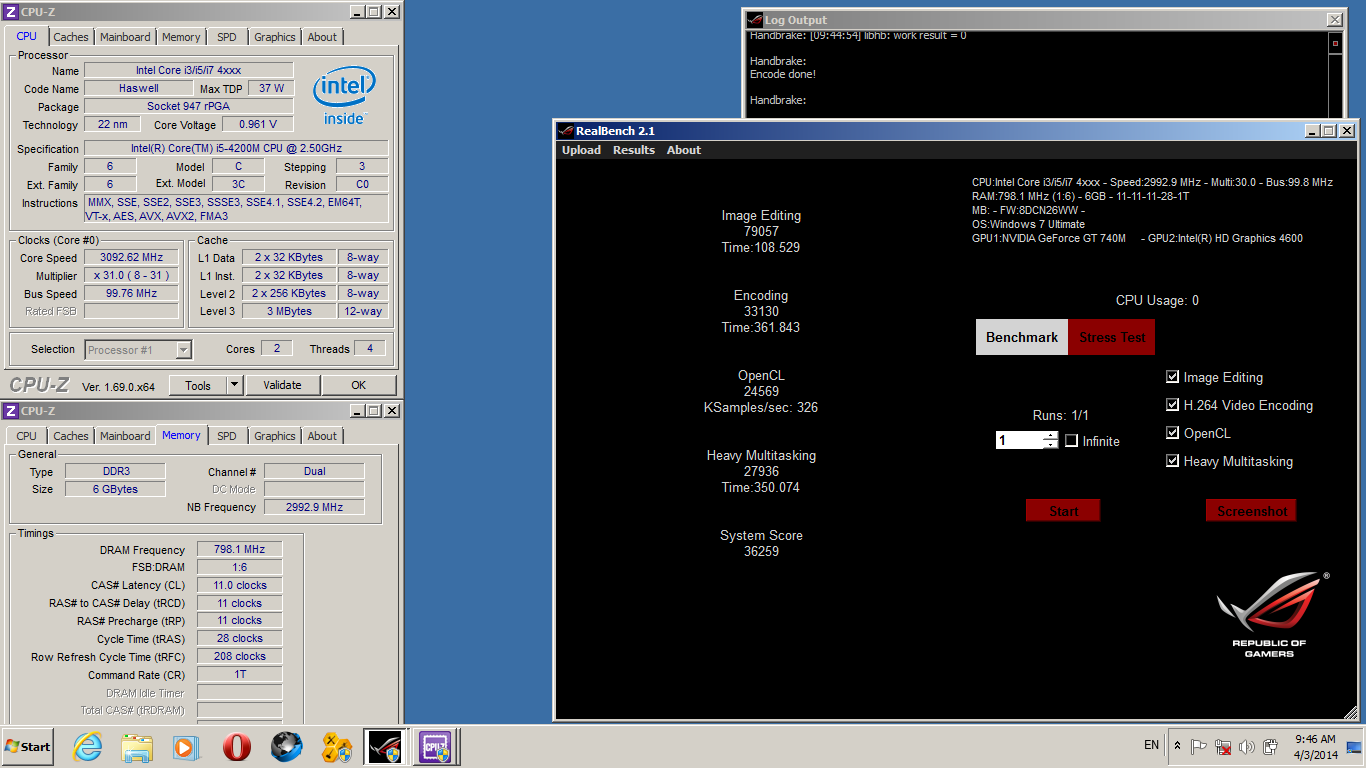
Task: Switch to the RealBench ROG taskbar icon
Action: pos(385,747)
